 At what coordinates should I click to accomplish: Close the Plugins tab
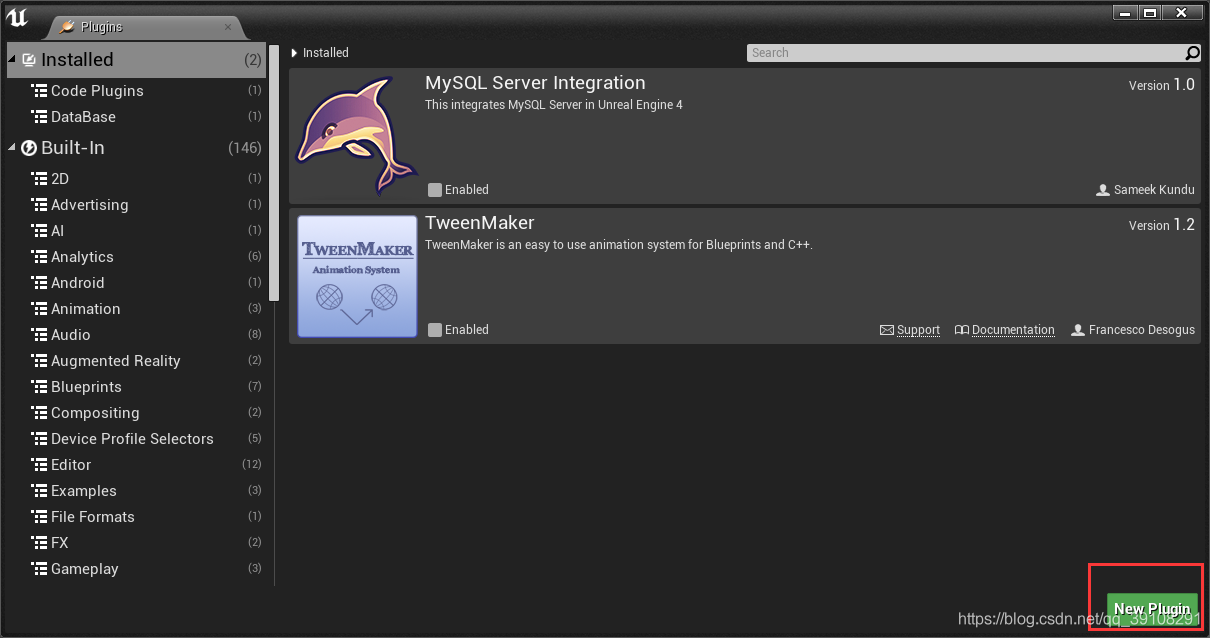pos(228,27)
